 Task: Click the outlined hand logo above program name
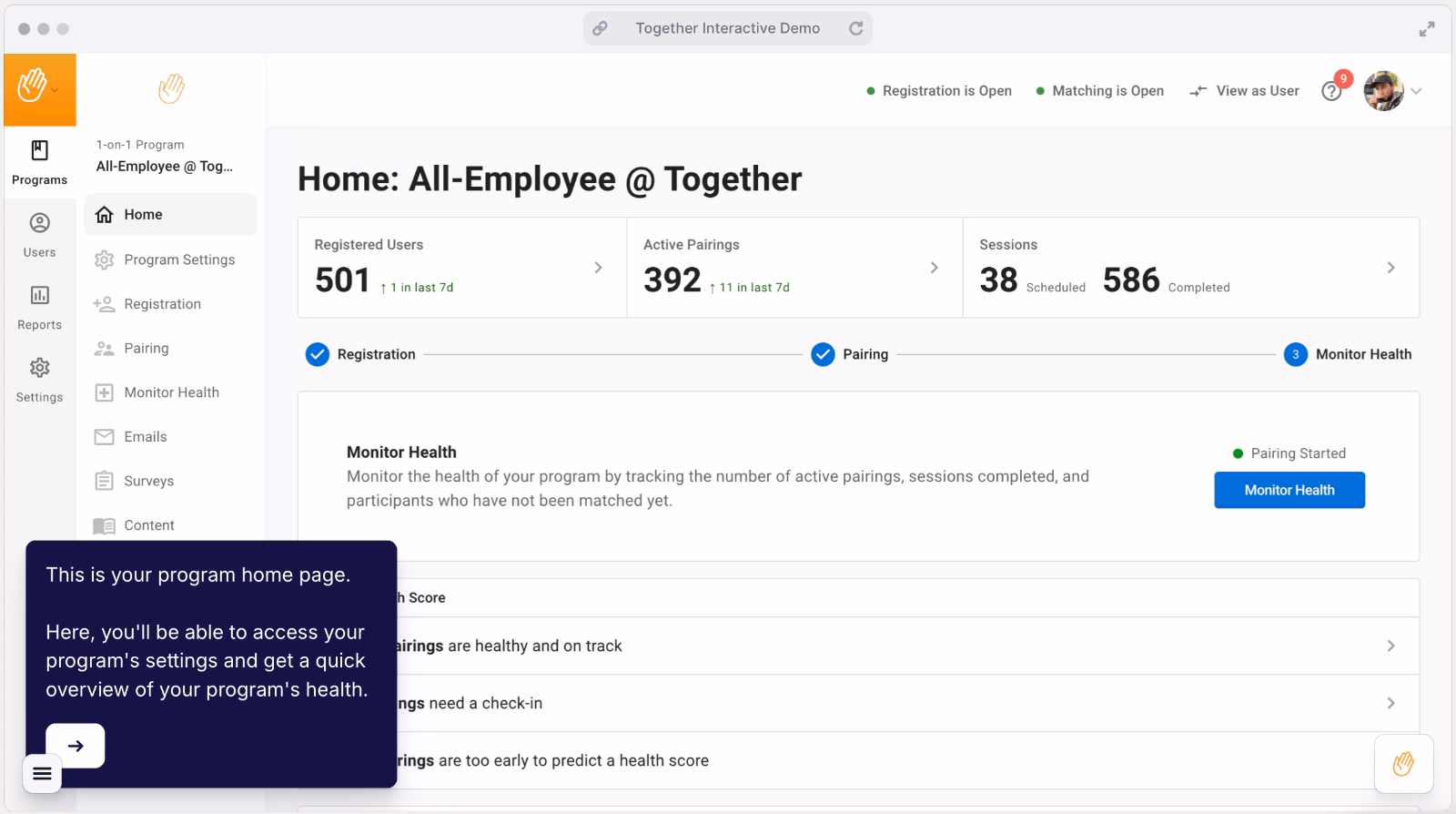[x=171, y=89]
